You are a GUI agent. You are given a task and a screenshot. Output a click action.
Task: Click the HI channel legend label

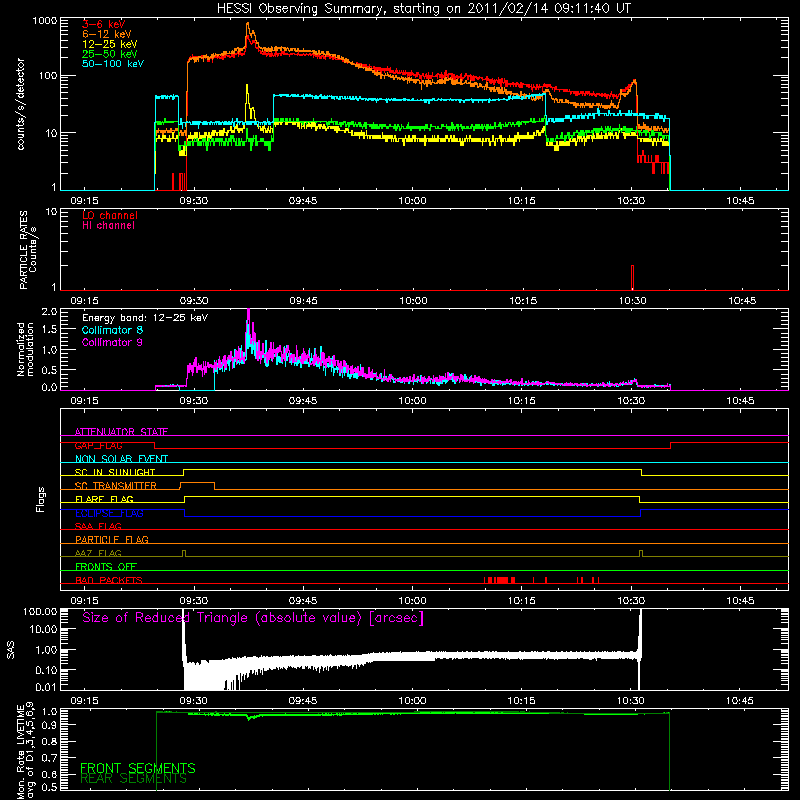coord(108,226)
